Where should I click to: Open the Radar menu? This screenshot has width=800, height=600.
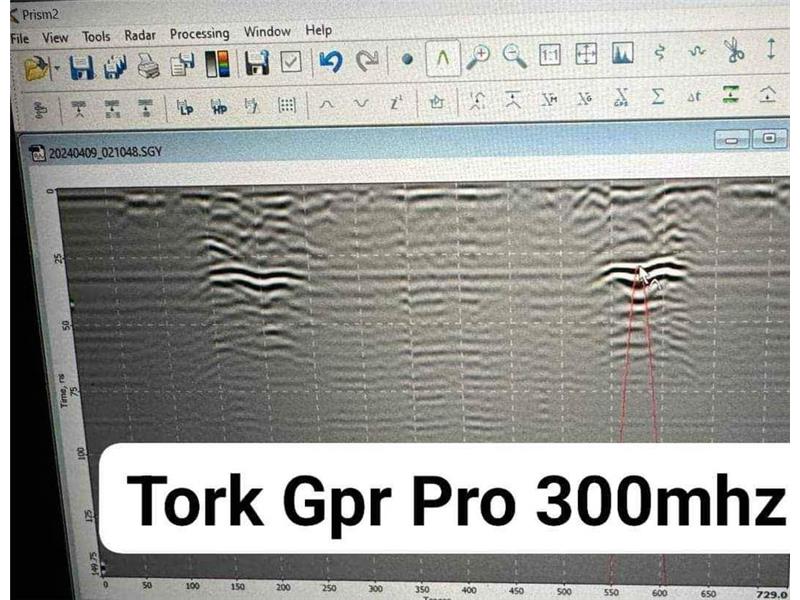pyautogui.click(x=140, y=35)
